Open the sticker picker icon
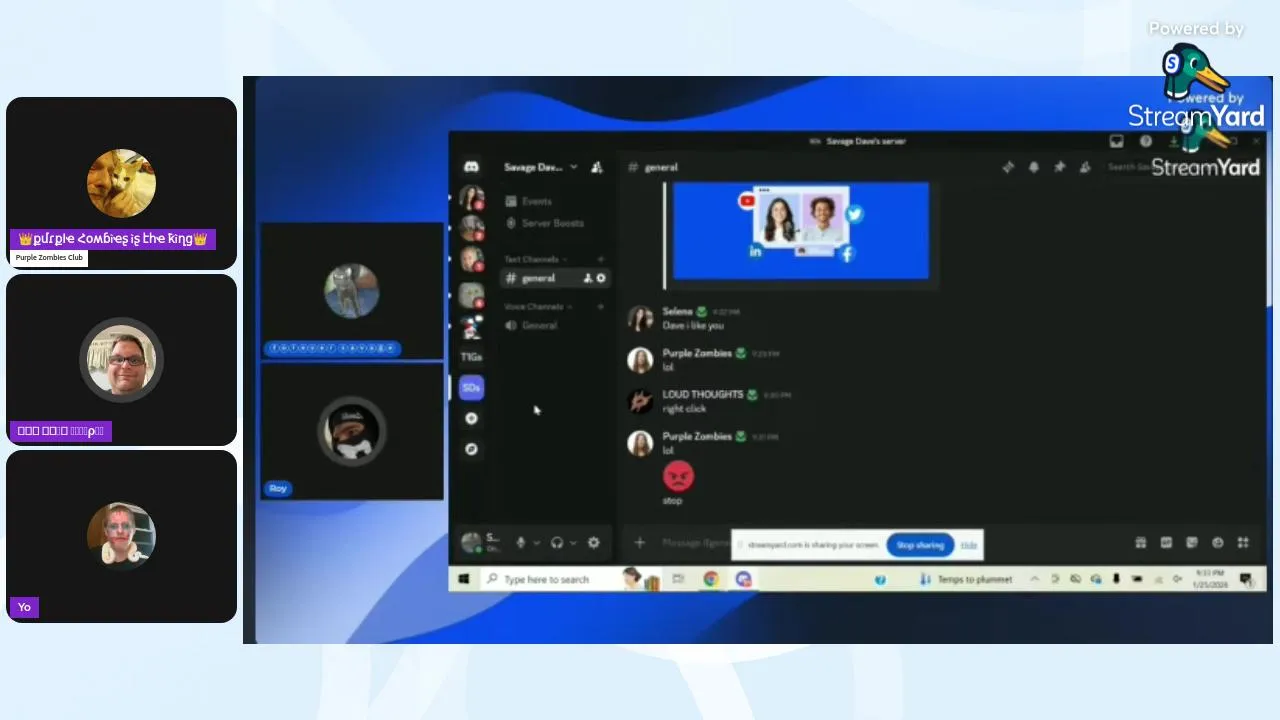The width and height of the screenshot is (1280, 720). 1192,542
